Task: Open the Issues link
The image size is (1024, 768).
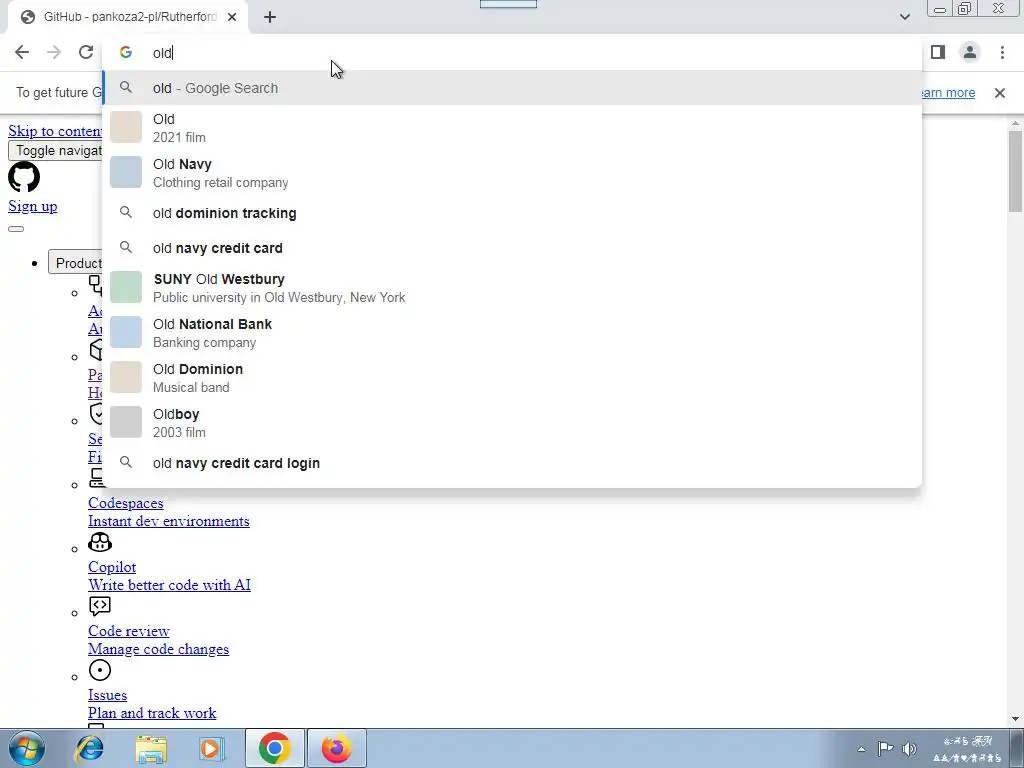Action: (x=108, y=696)
